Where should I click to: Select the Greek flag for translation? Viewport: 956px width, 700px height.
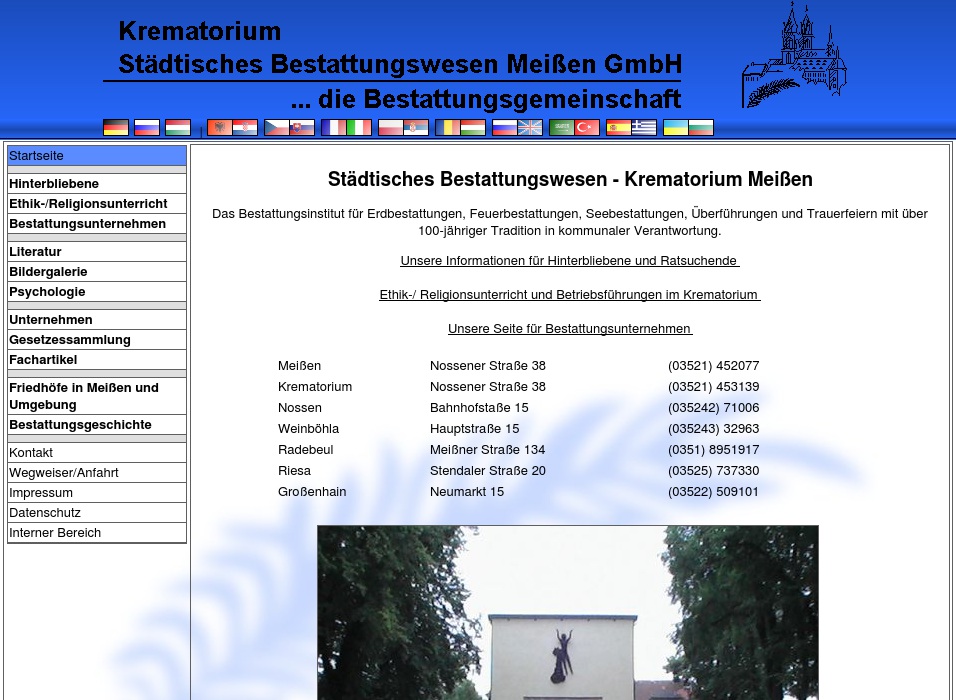[x=645, y=127]
